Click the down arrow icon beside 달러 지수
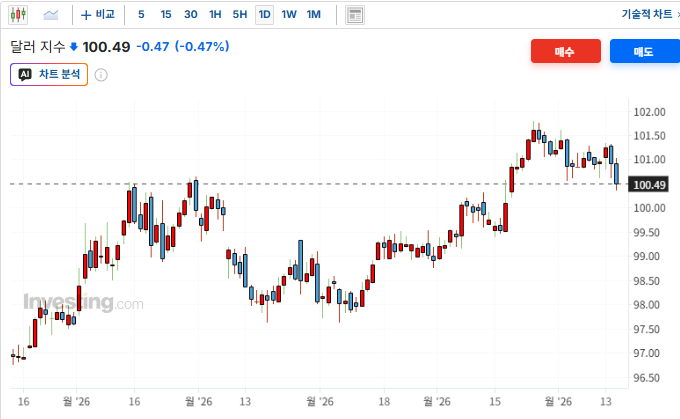 click(74, 46)
